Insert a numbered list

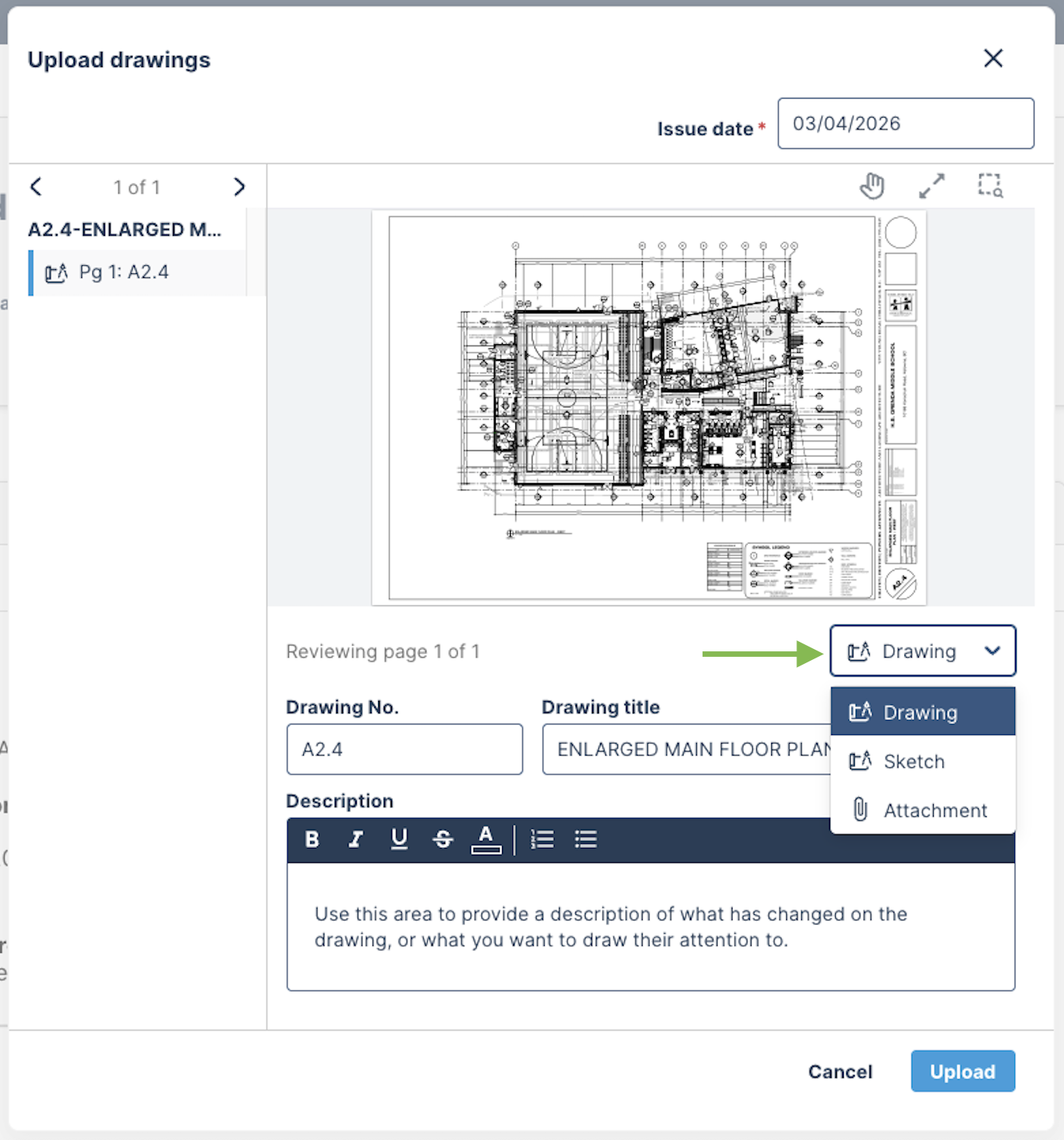point(542,839)
